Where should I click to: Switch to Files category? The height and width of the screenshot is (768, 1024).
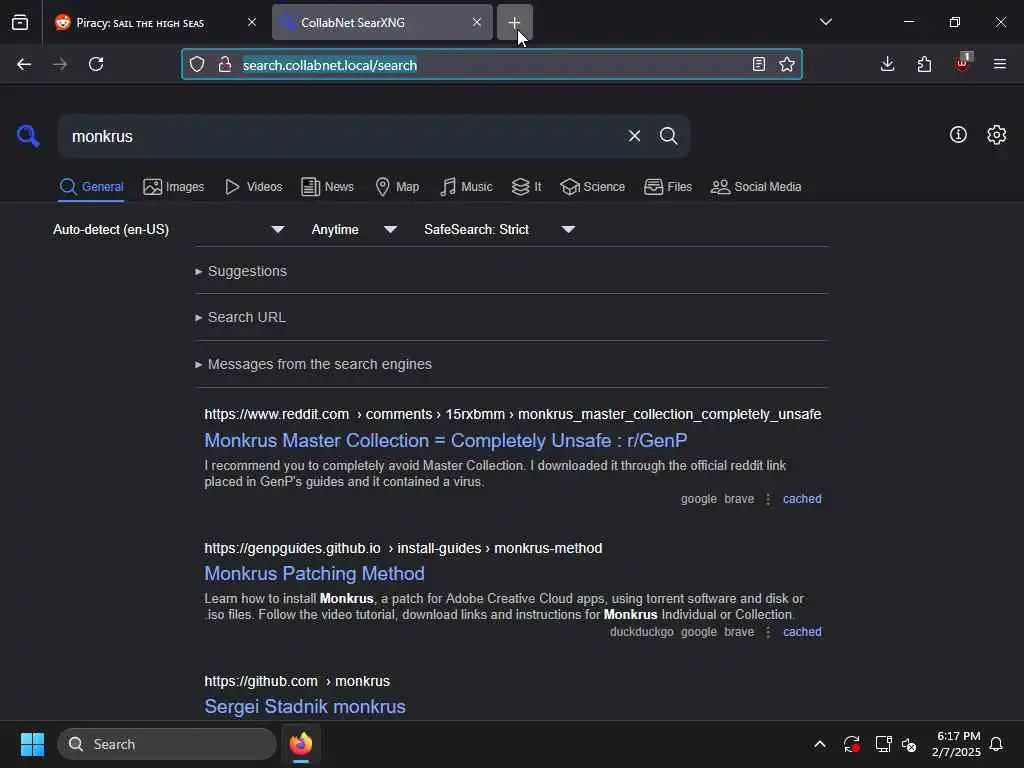pyautogui.click(x=667, y=187)
